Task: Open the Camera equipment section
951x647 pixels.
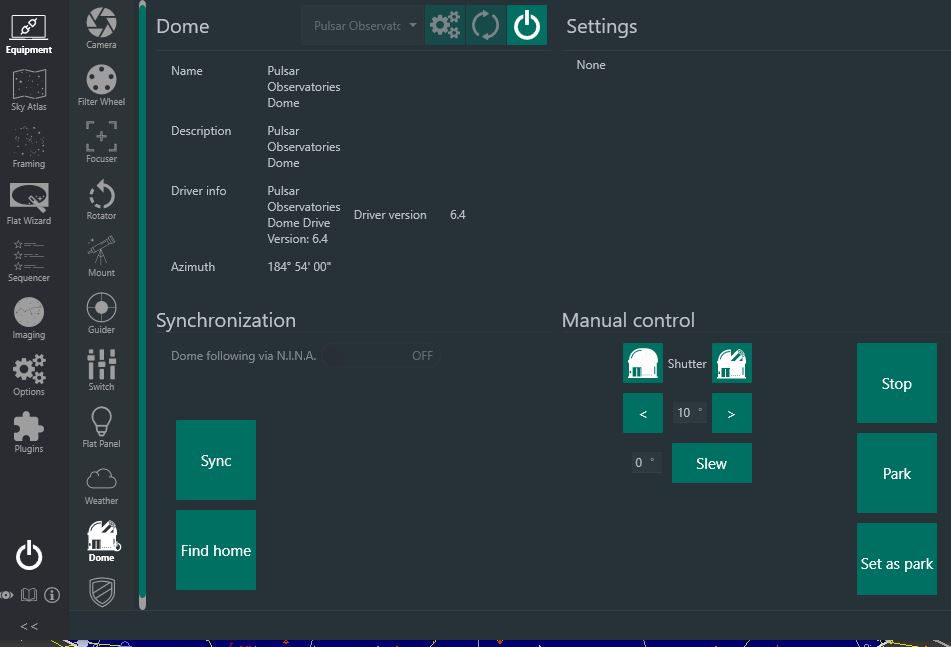Action: pyautogui.click(x=101, y=27)
